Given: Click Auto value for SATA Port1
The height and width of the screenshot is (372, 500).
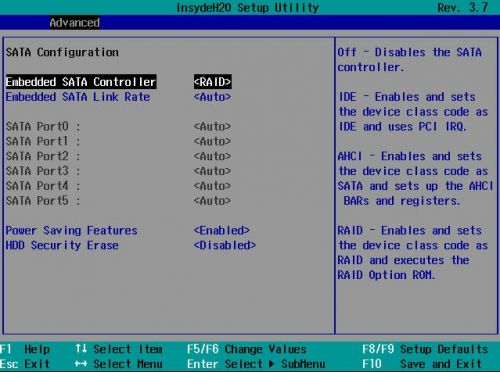Looking at the screenshot, I should tap(212, 141).
